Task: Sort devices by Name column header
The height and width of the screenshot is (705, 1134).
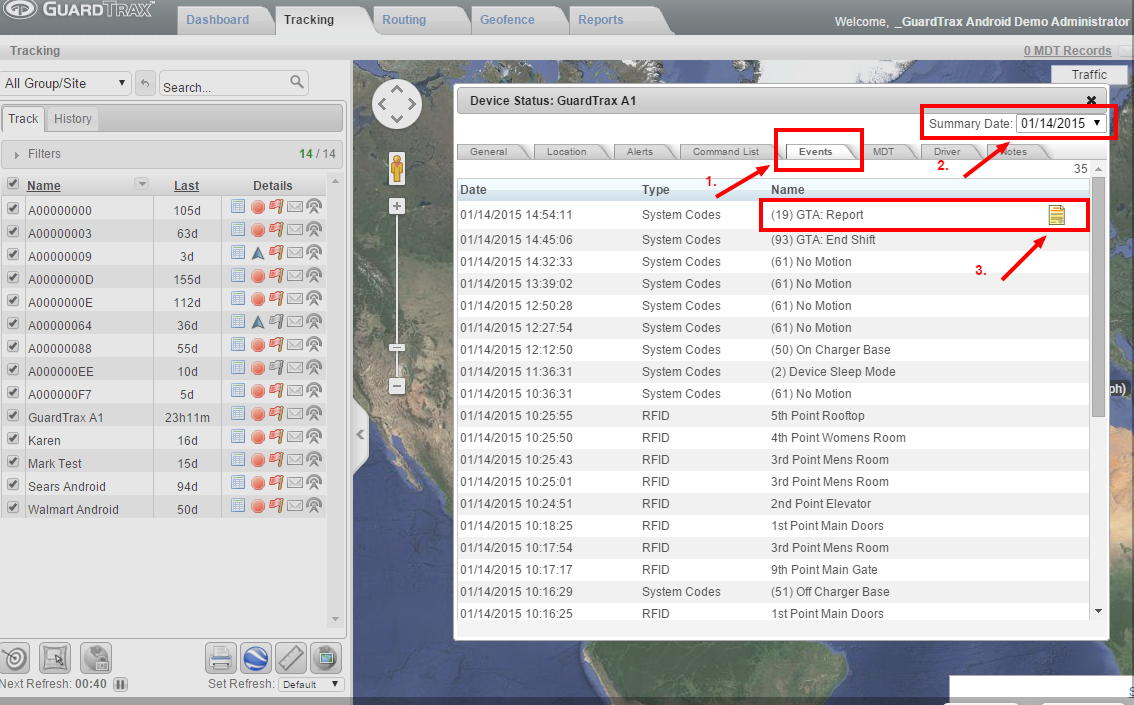Action: (44, 186)
